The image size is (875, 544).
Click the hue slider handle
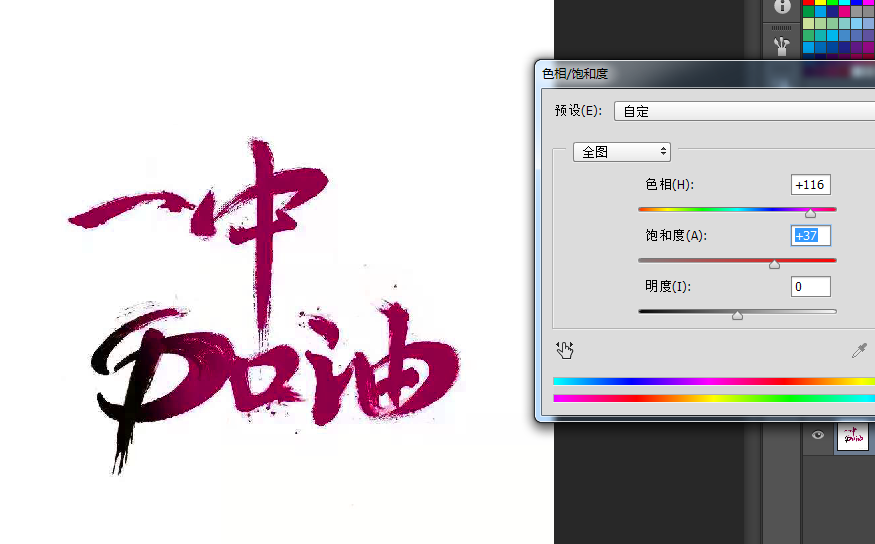click(810, 213)
